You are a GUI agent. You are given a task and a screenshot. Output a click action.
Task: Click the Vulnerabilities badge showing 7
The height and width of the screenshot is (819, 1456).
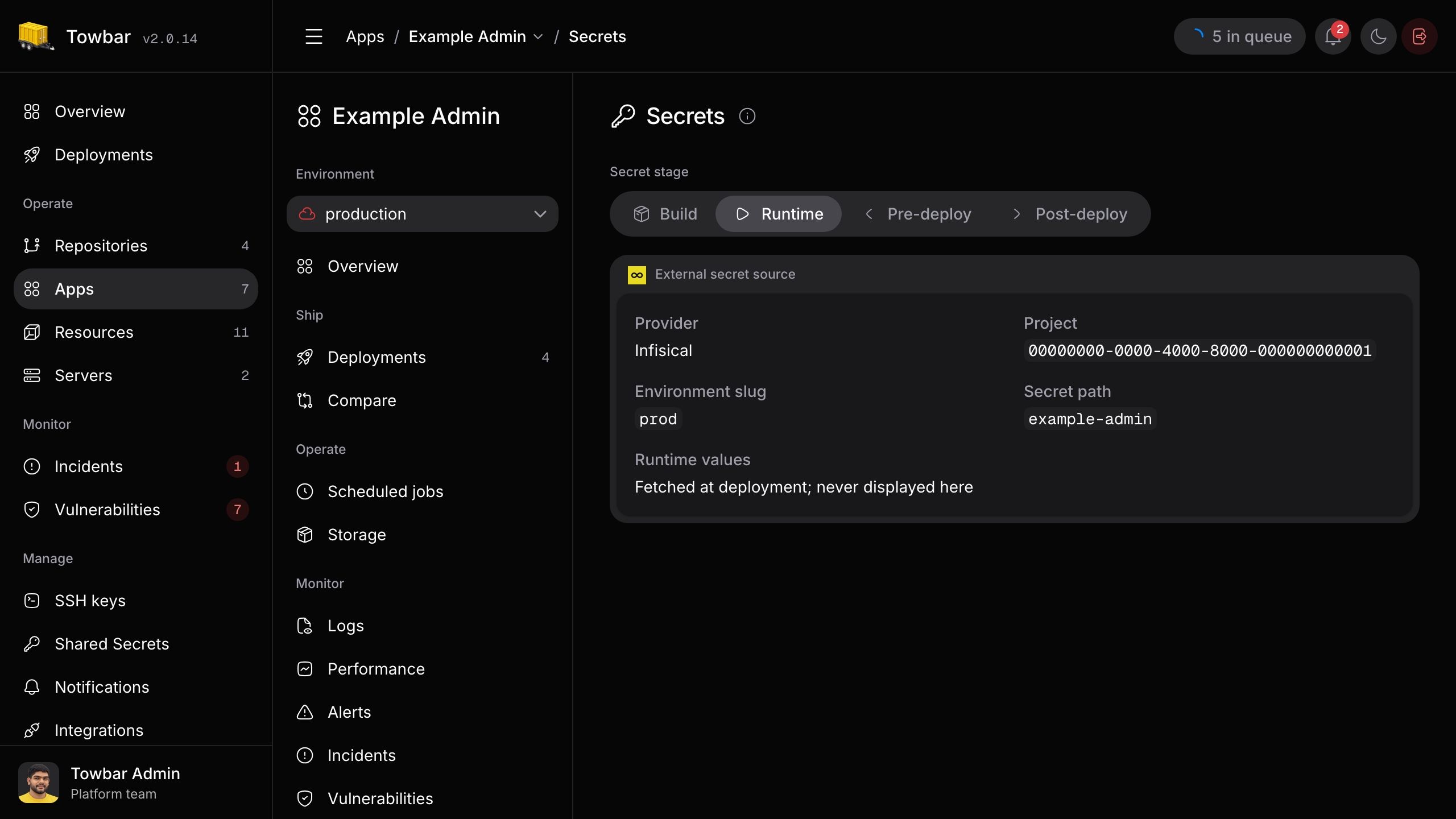(x=238, y=510)
